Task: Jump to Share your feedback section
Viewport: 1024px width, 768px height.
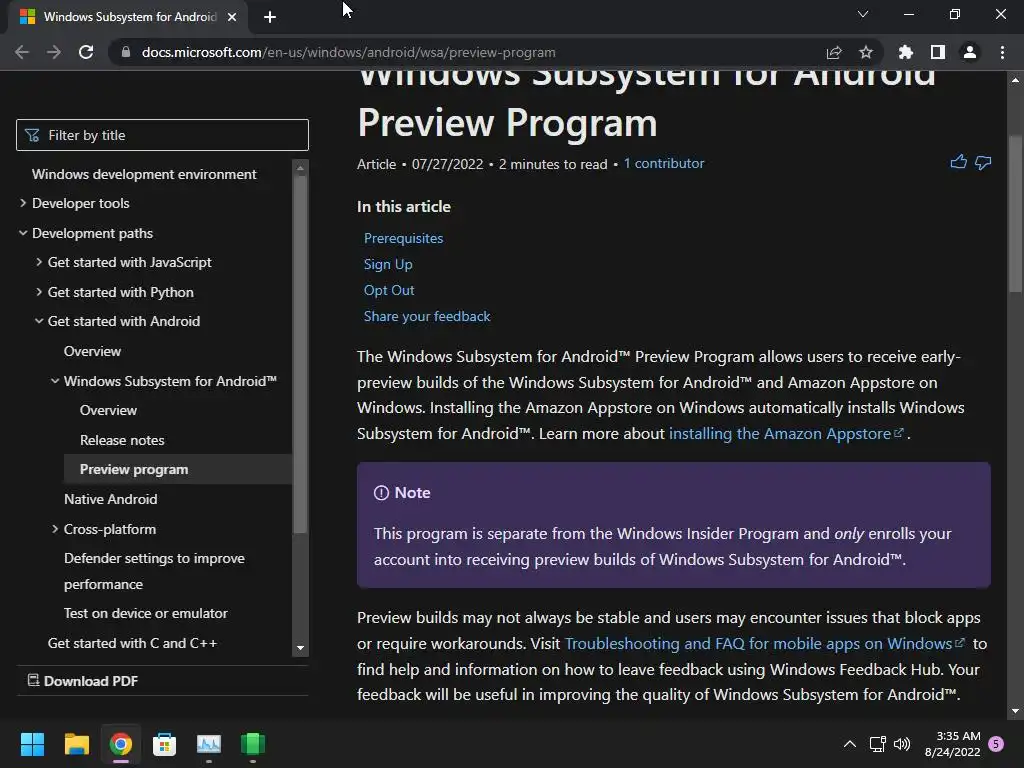Action: click(426, 316)
